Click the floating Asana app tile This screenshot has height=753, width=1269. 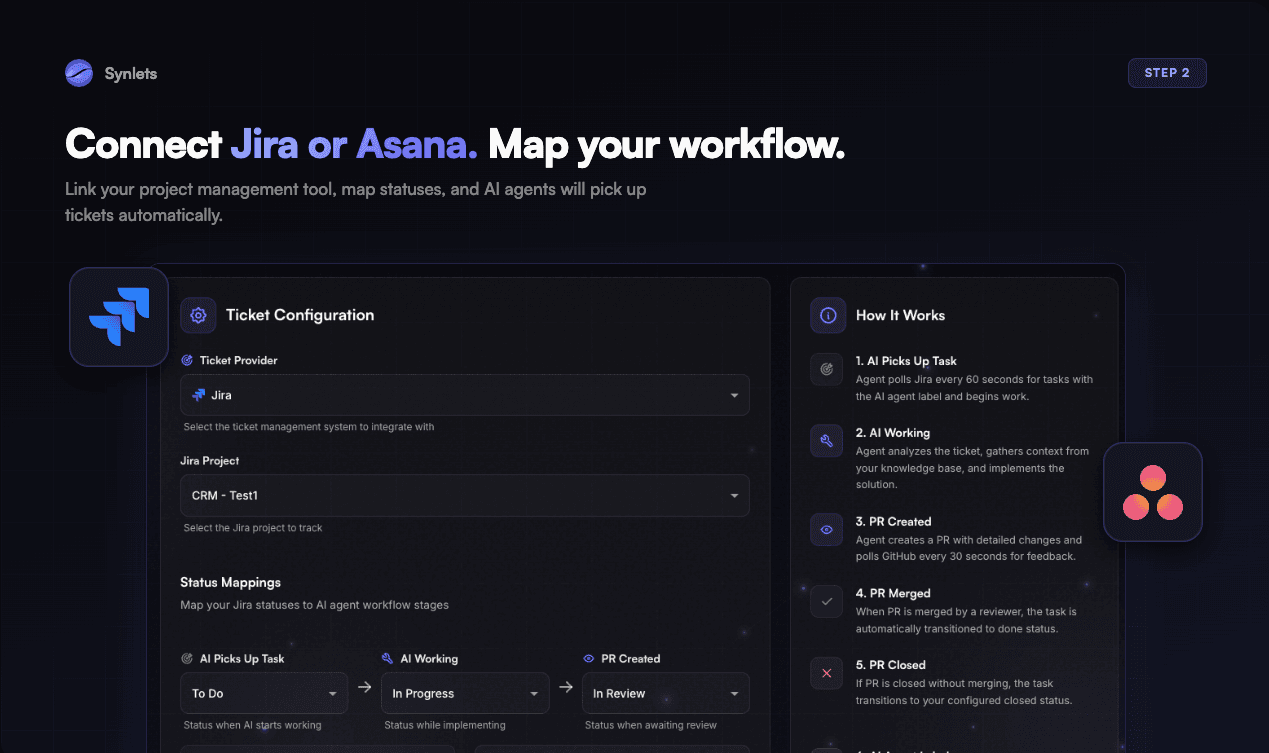click(x=1152, y=491)
